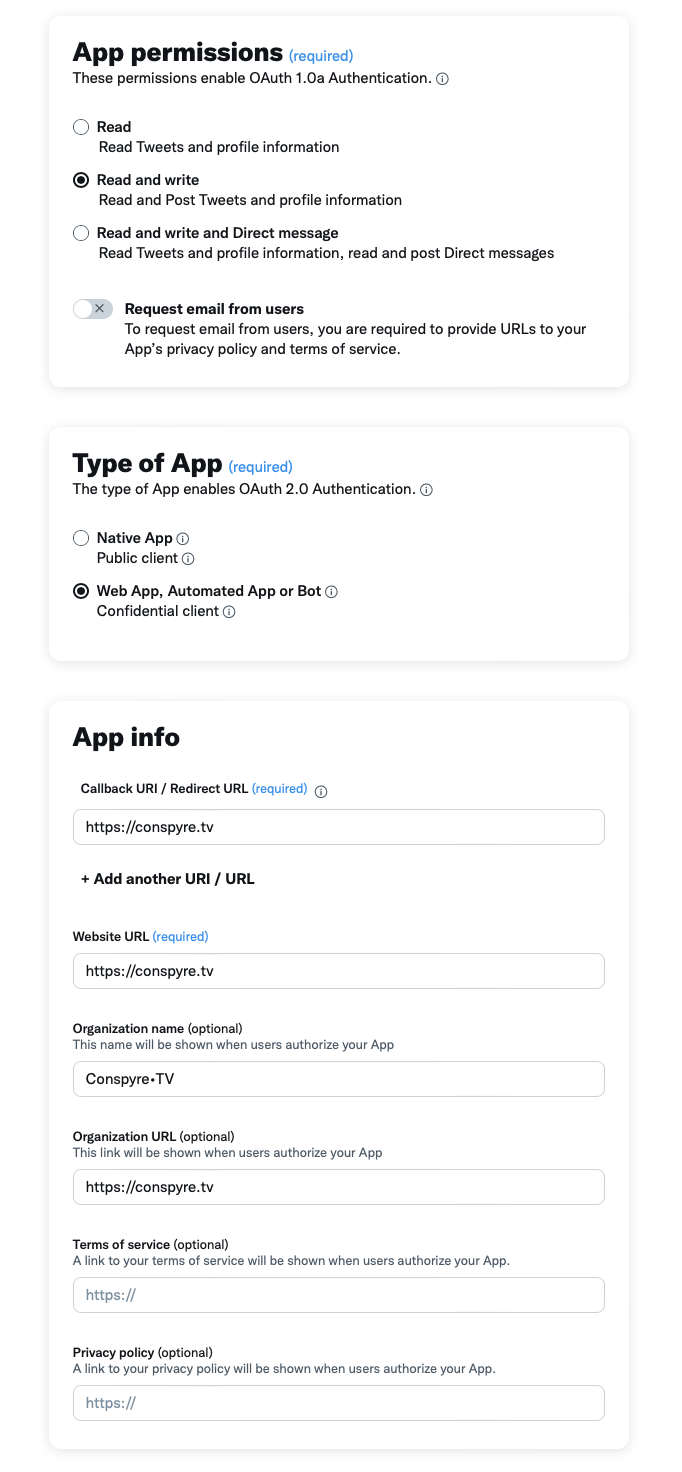Viewport: 682px width, 1472px height.
Task: Open the OAuth 1.0a Authentication info tooltip
Action: pyautogui.click(x=444, y=78)
